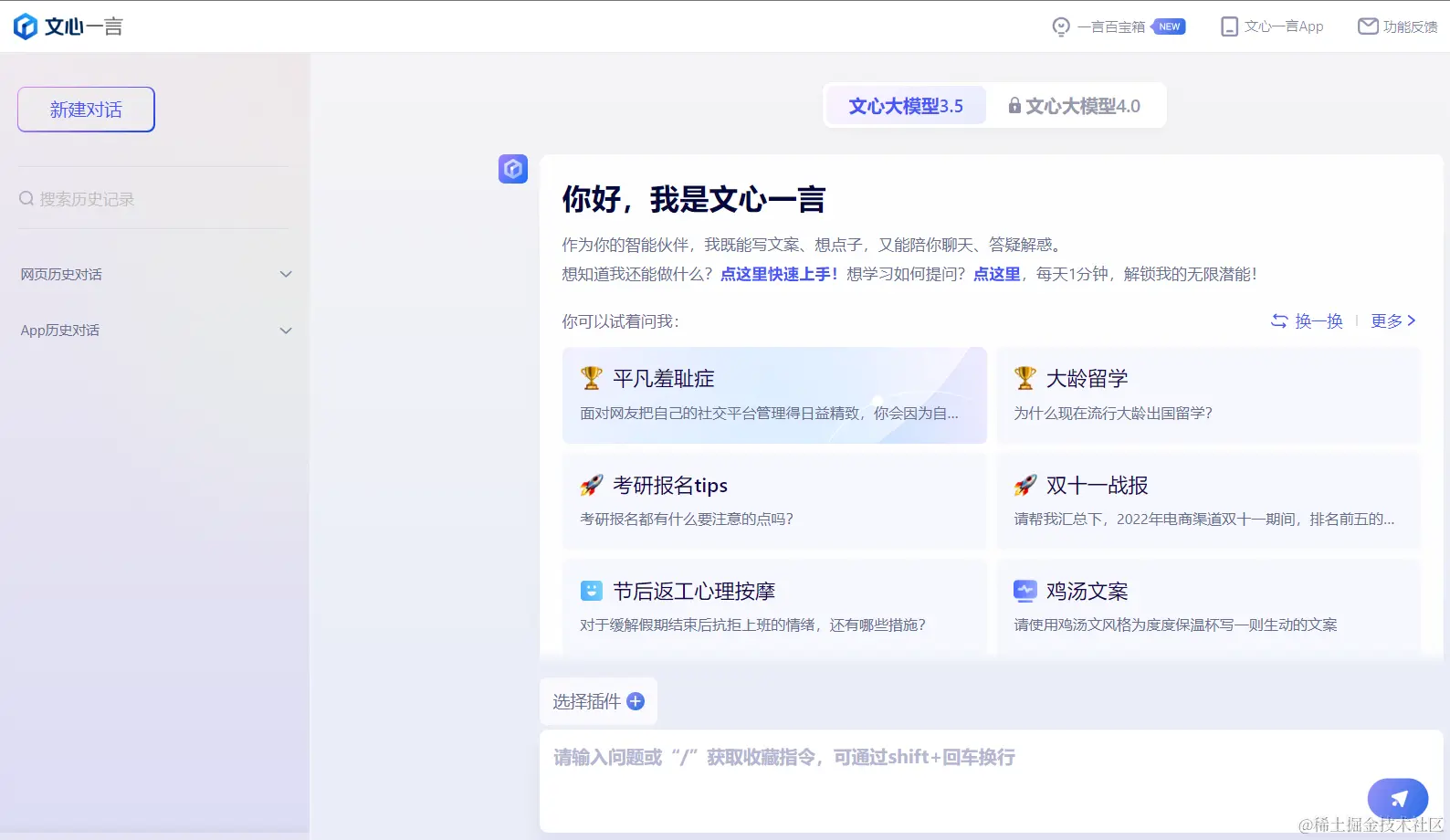The width and height of the screenshot is (1450, 840).
Task: Follow 点这里 prompt-learning link
Action: point(997,274)
